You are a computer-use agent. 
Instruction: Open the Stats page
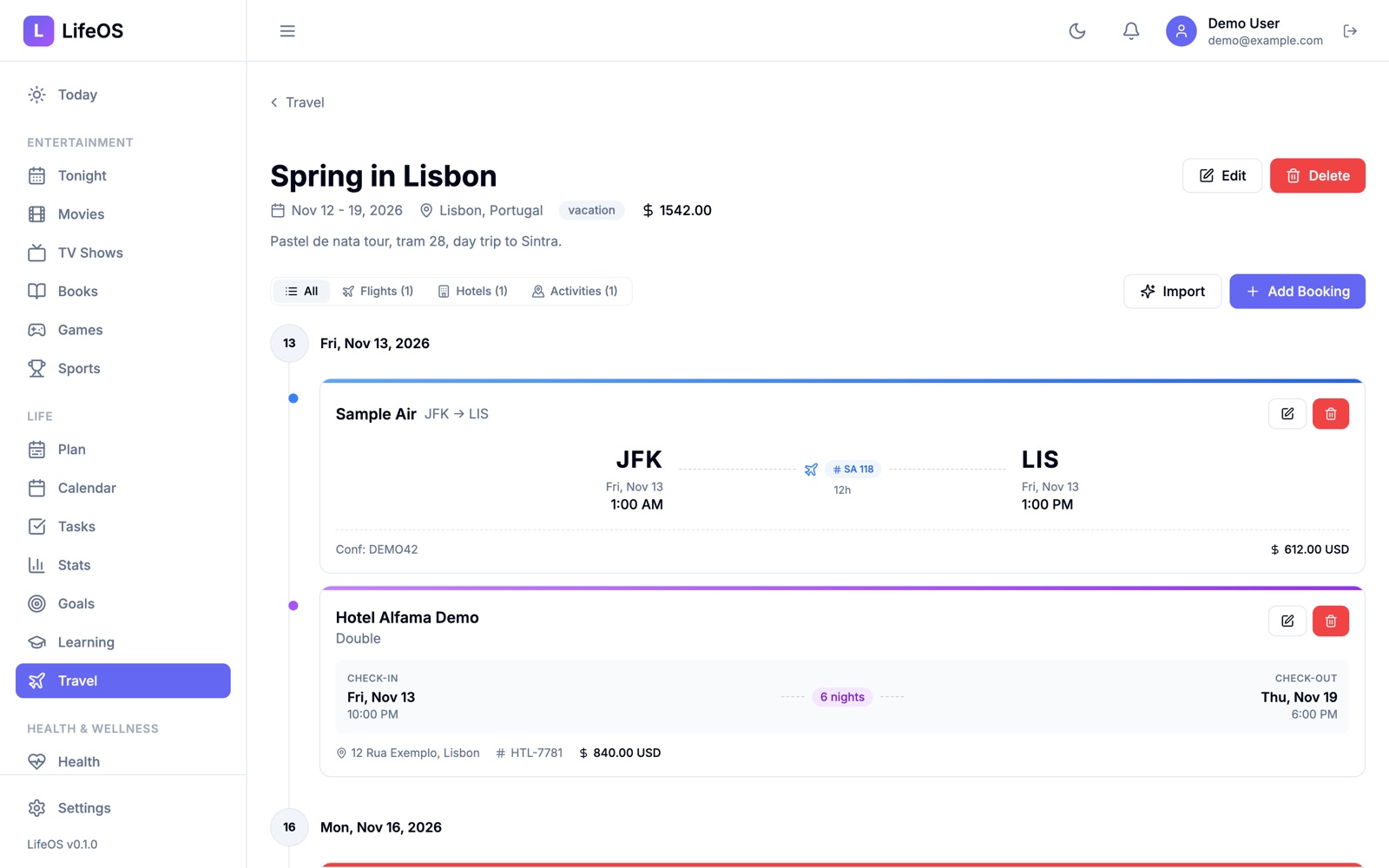(x=123, y=565)
